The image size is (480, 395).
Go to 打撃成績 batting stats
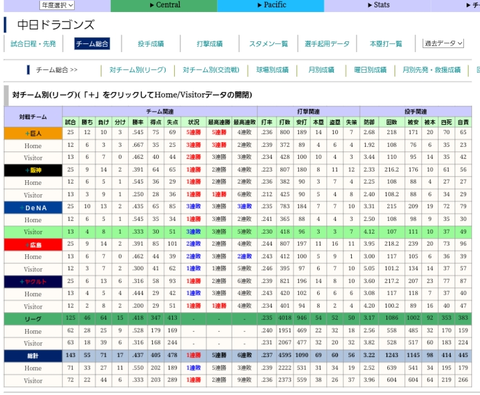click(x=210, y=44)
